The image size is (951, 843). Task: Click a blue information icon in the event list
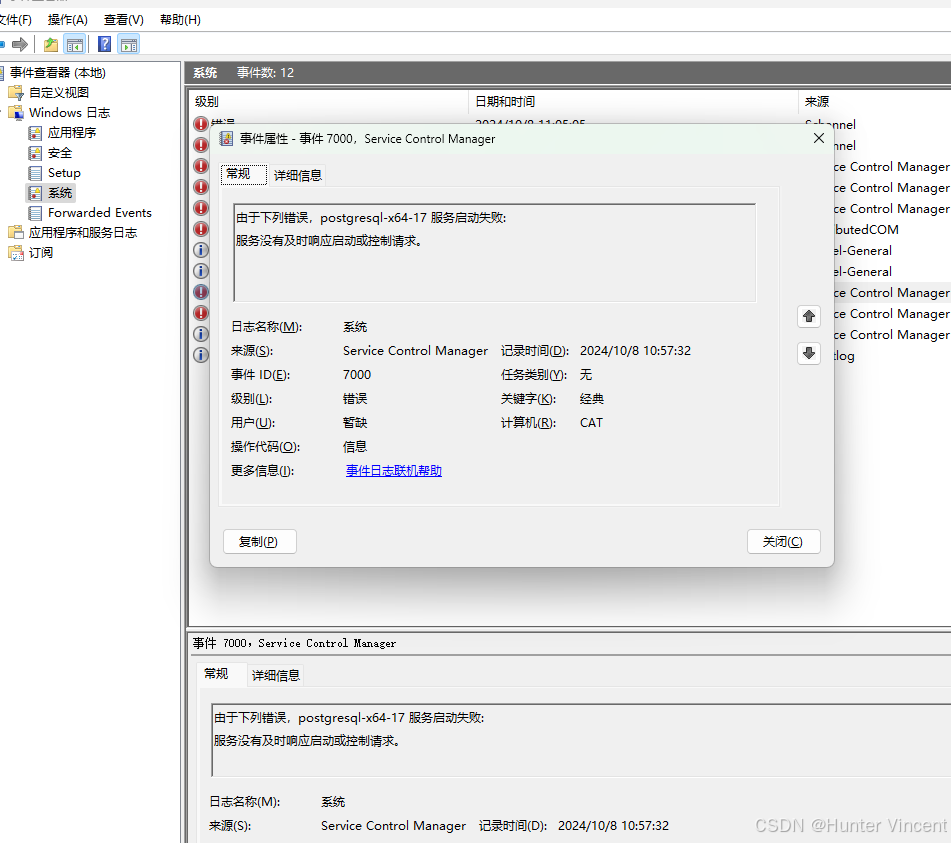tap(200, 250)
